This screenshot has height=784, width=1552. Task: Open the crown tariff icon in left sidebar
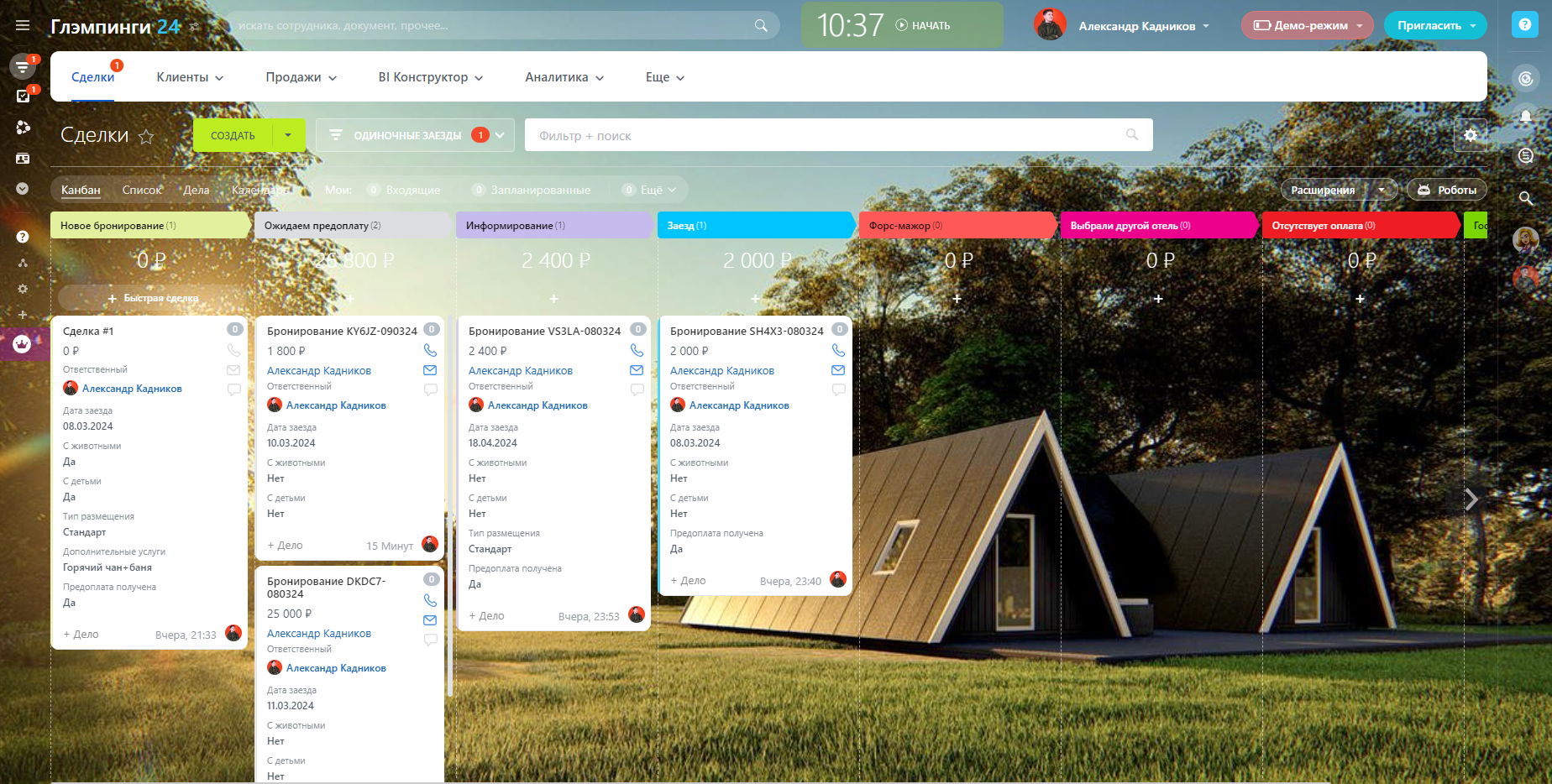pos(22,343)
